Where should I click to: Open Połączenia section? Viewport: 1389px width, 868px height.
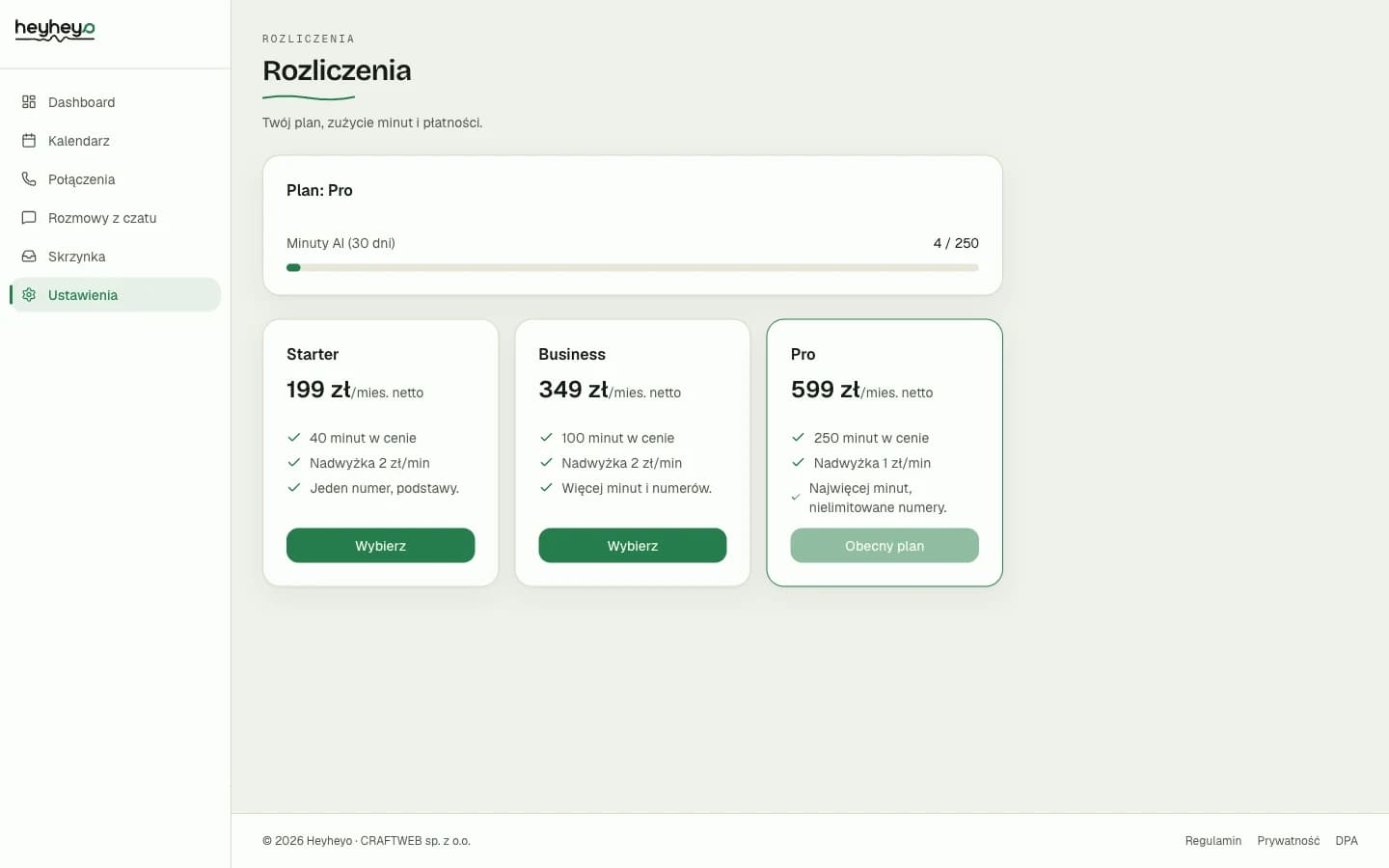point(116,179)
